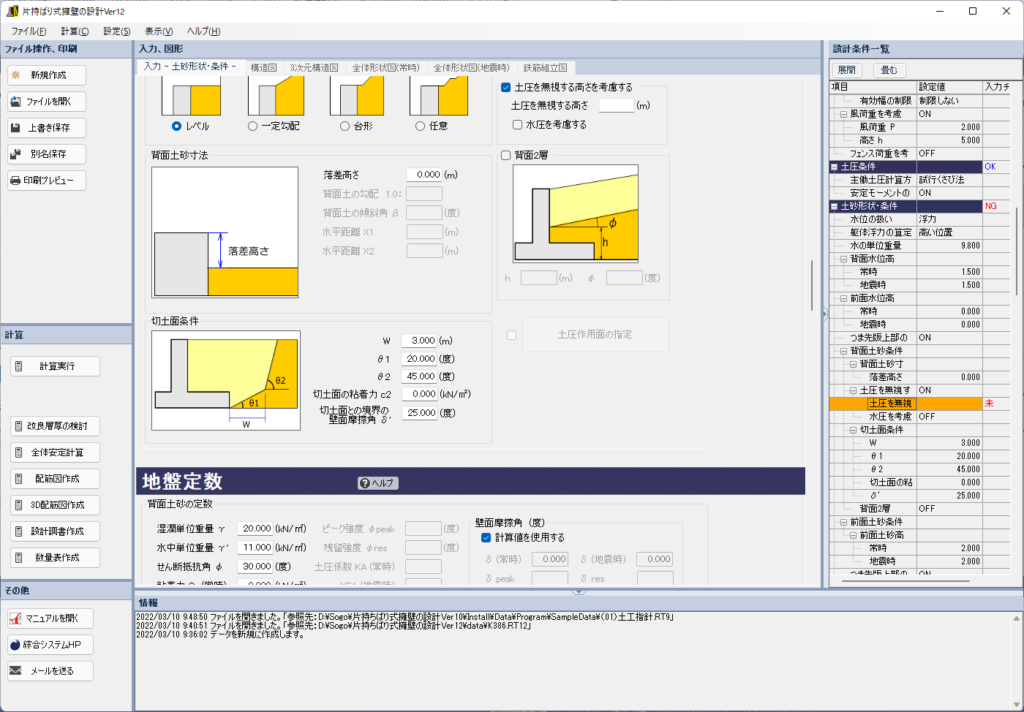Select the 台形 radio button

coord(345,126)
